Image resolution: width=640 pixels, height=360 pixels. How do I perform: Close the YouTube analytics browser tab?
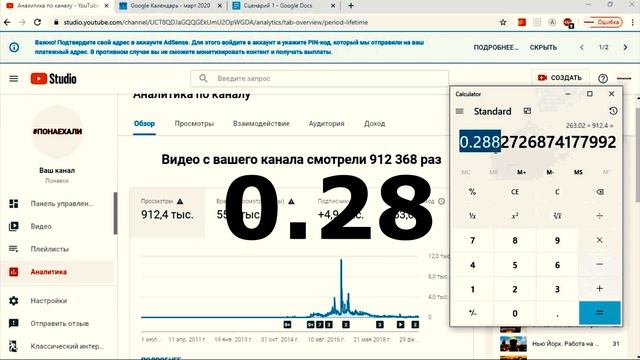point(107,6)
